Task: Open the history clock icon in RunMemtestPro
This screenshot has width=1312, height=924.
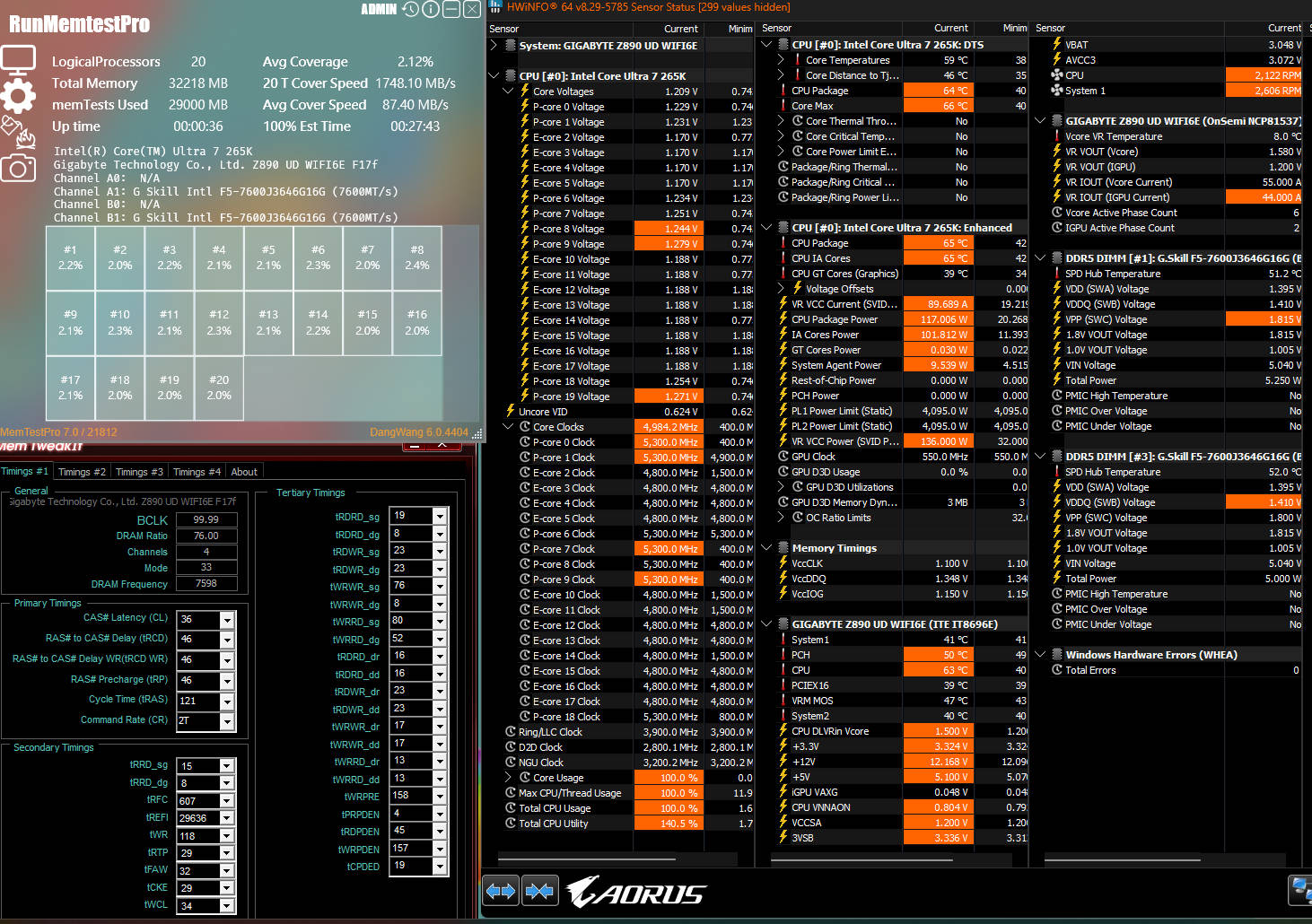Action: [x=410, y=9]
